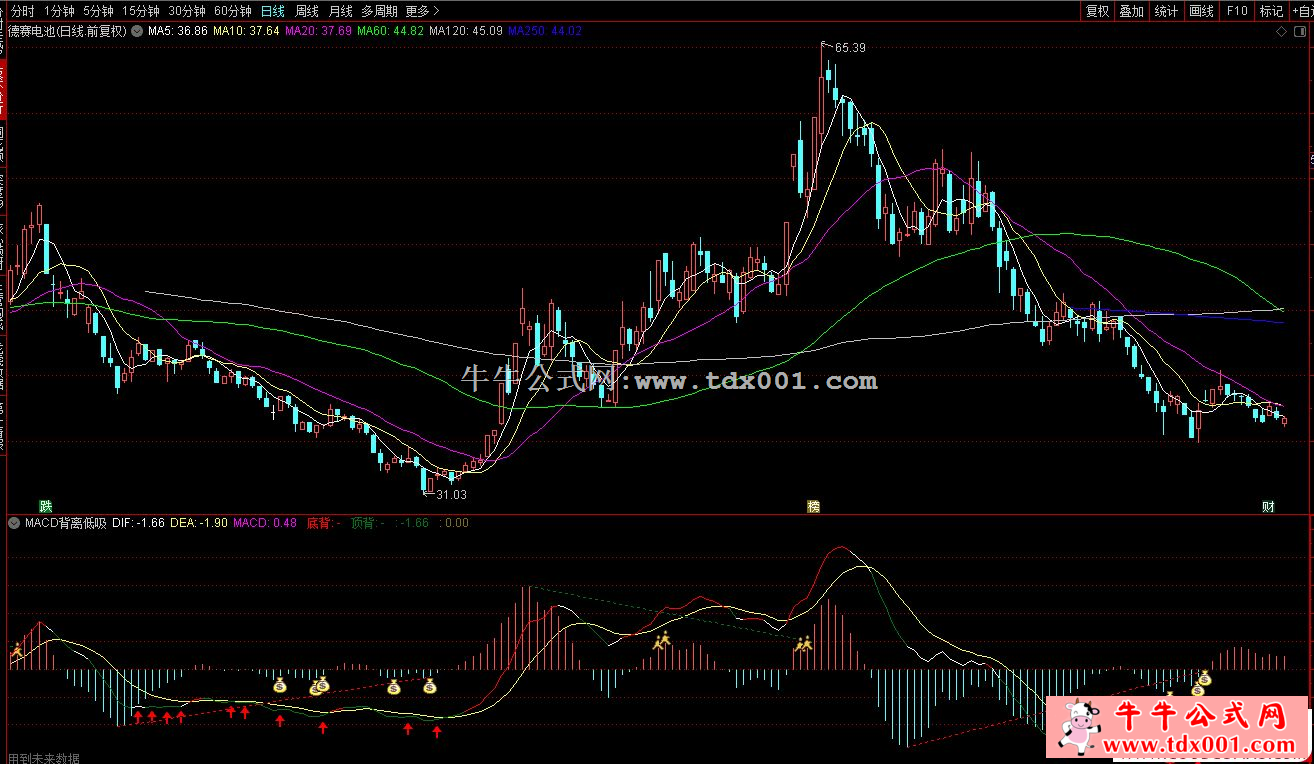Activate the 画线 drawing tool
The height and width of the screenshot is (764, 1314).
pyautogui.click(x=1201, y=11)
